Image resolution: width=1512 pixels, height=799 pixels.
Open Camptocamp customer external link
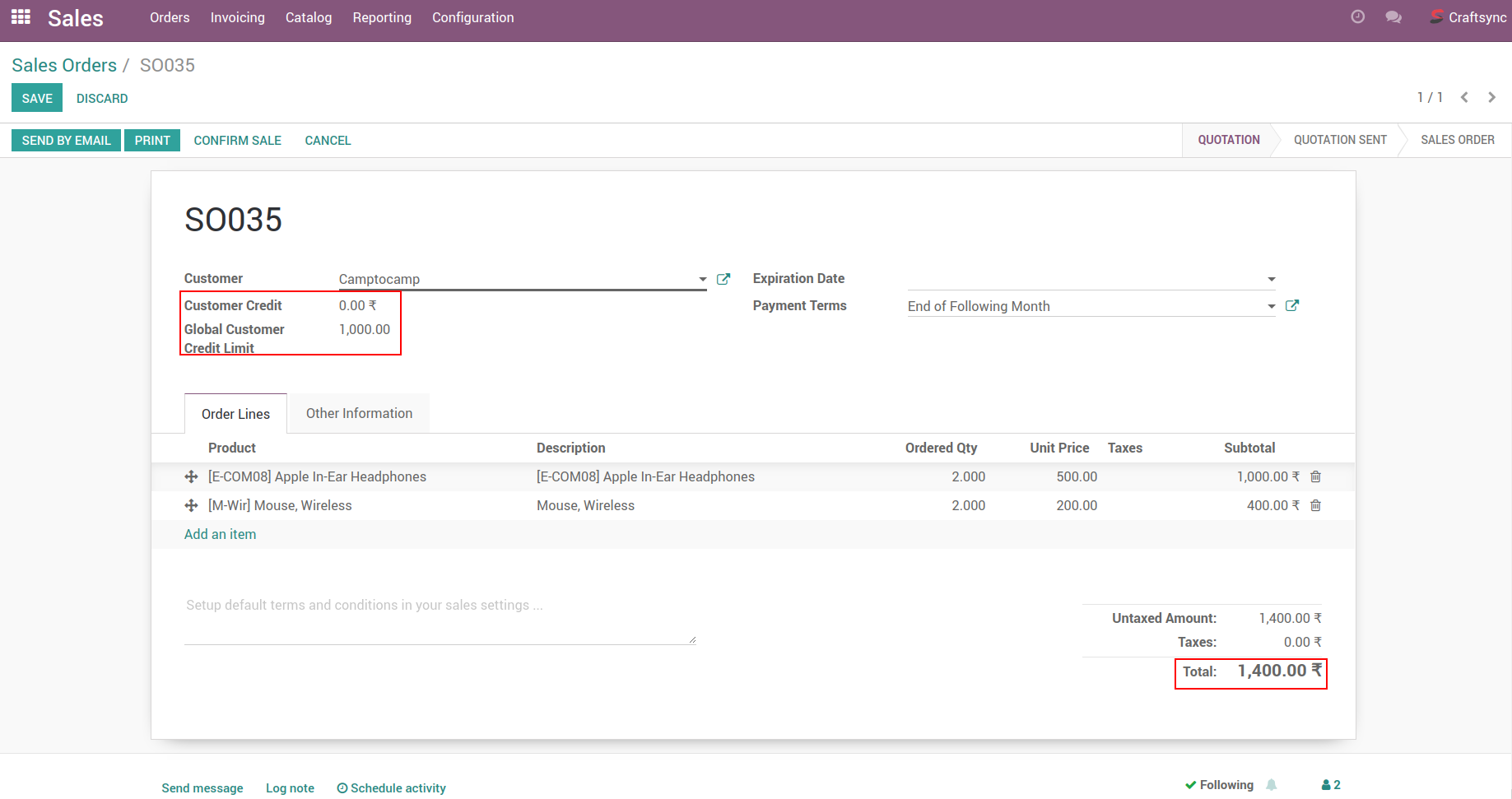723,279
